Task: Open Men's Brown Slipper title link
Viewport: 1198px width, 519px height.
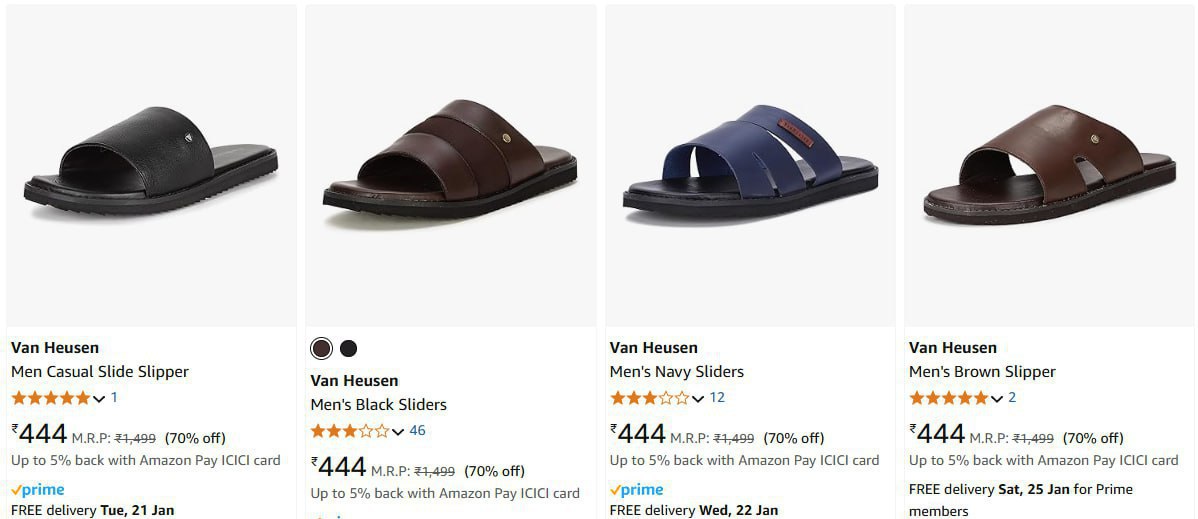Action: [982, 372]
